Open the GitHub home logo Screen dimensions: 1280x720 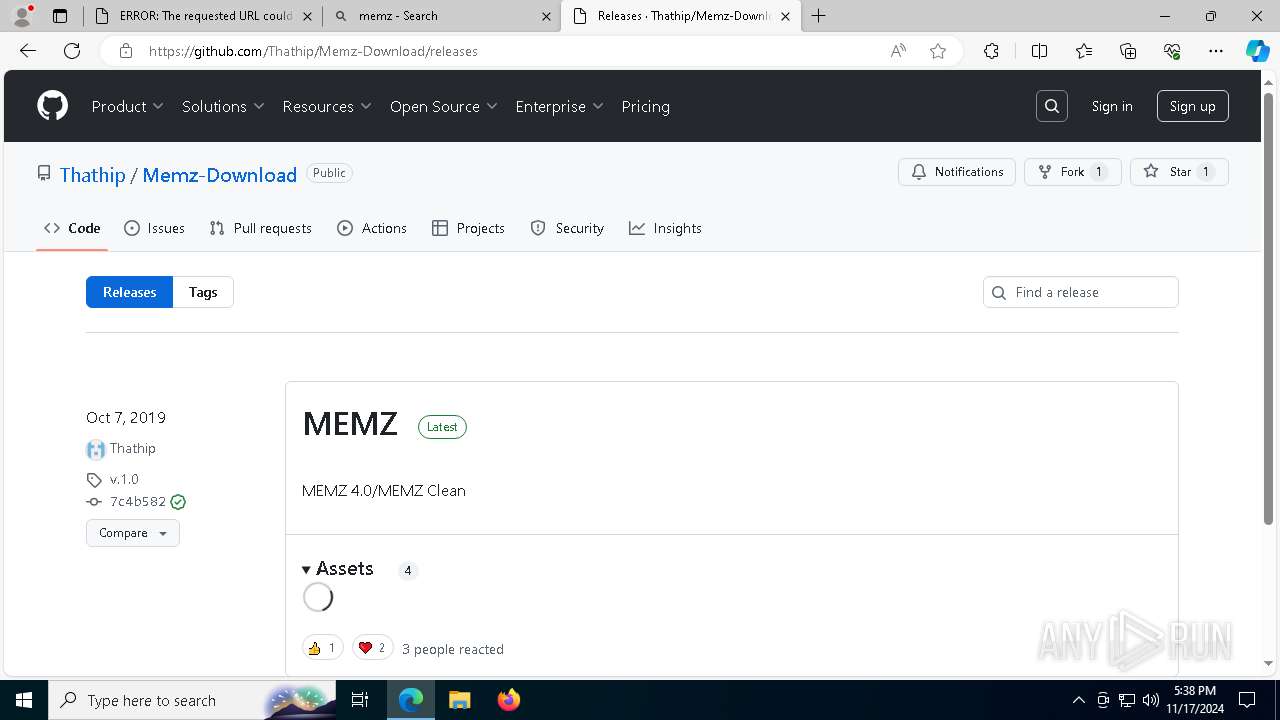53,106
